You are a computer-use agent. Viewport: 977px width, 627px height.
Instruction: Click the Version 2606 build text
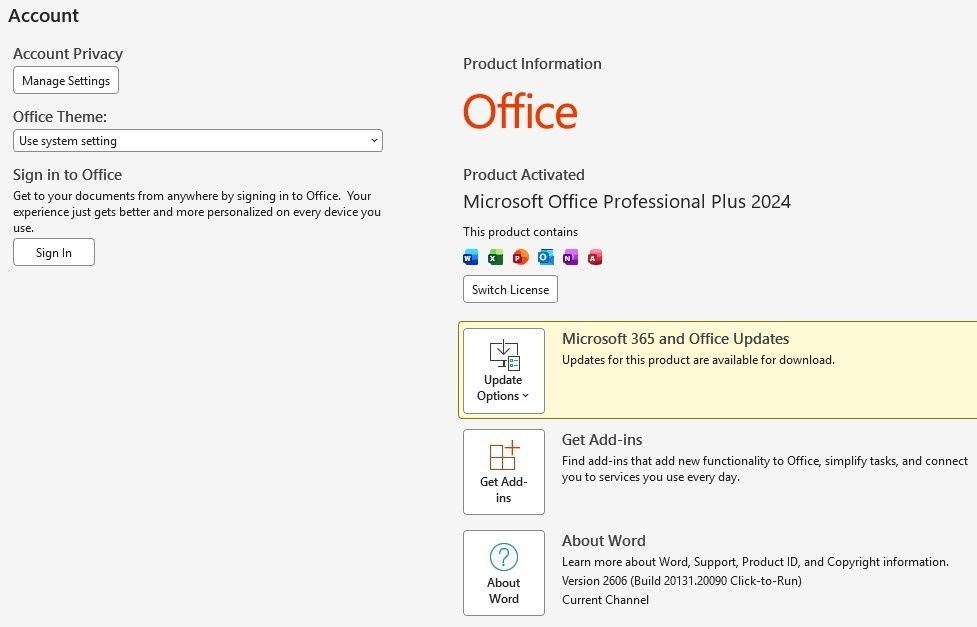tap(682, 581)
